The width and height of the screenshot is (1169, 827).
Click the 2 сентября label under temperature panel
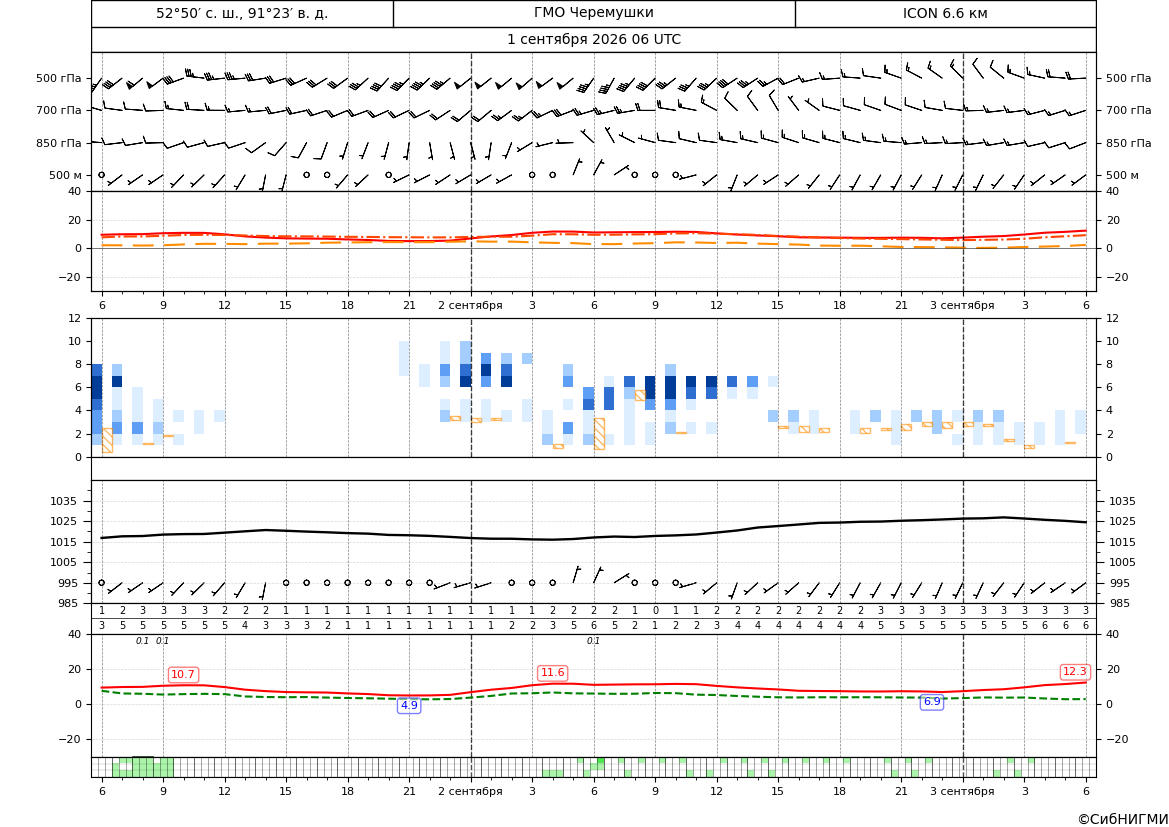click(x=470, y=305)
